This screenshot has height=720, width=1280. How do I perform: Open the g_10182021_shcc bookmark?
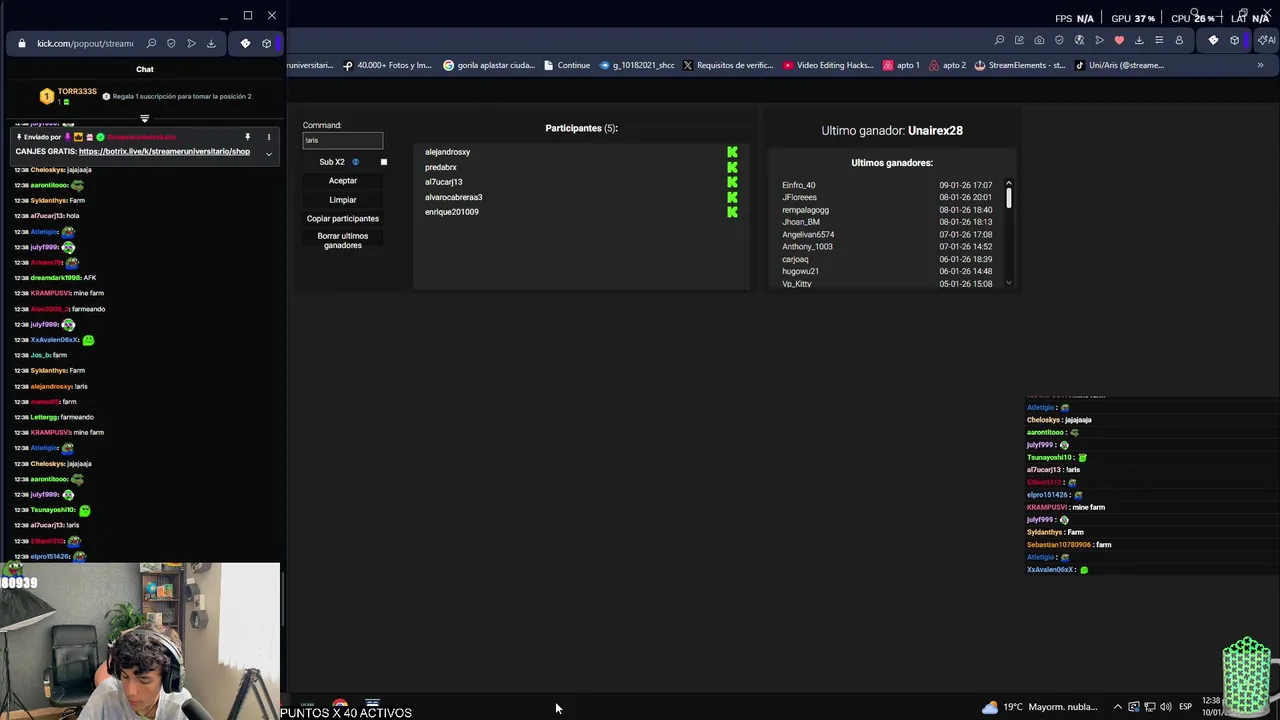tap(636, 65)
